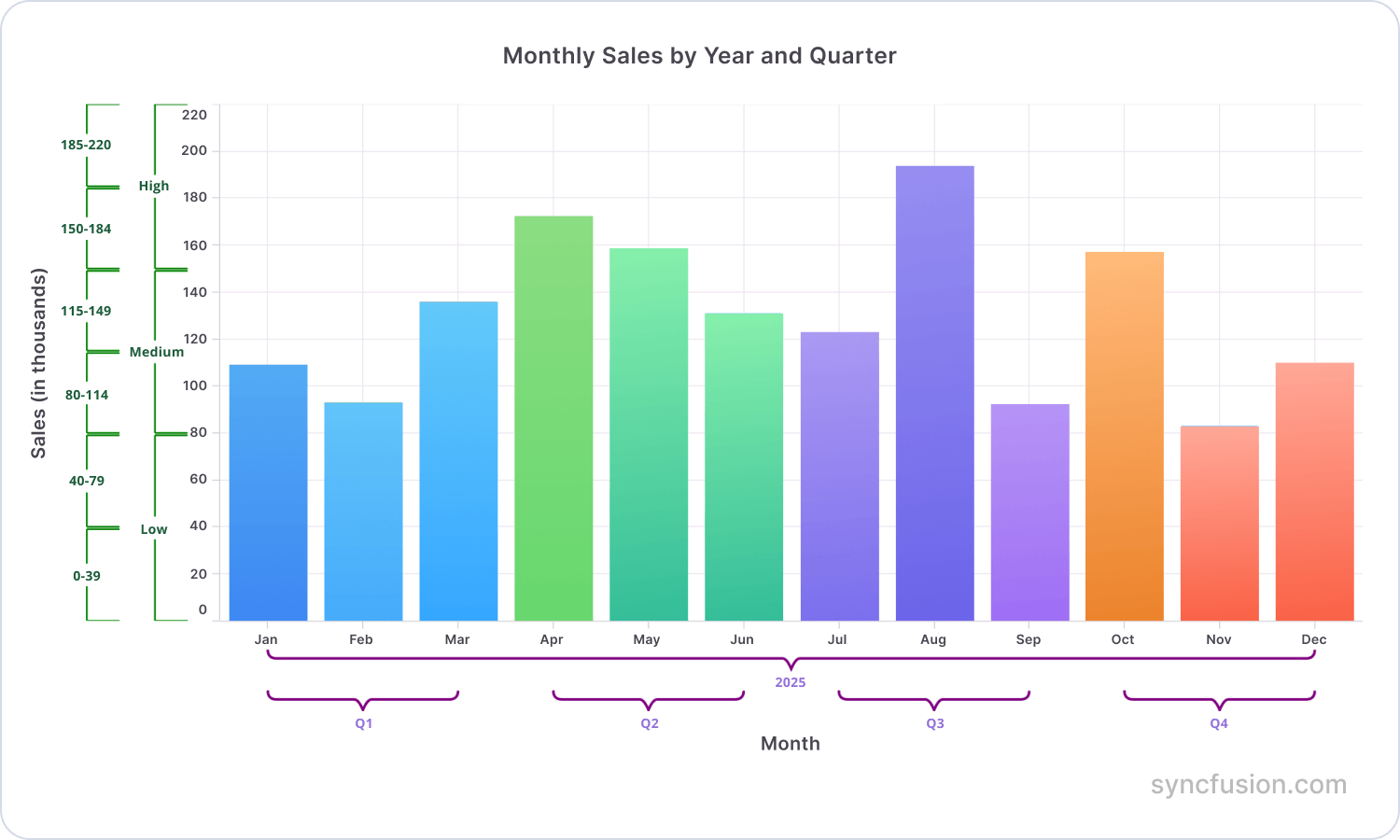Click the Q4 quarter label
The image size is (1400, 840).
[x=1219, y=723]
